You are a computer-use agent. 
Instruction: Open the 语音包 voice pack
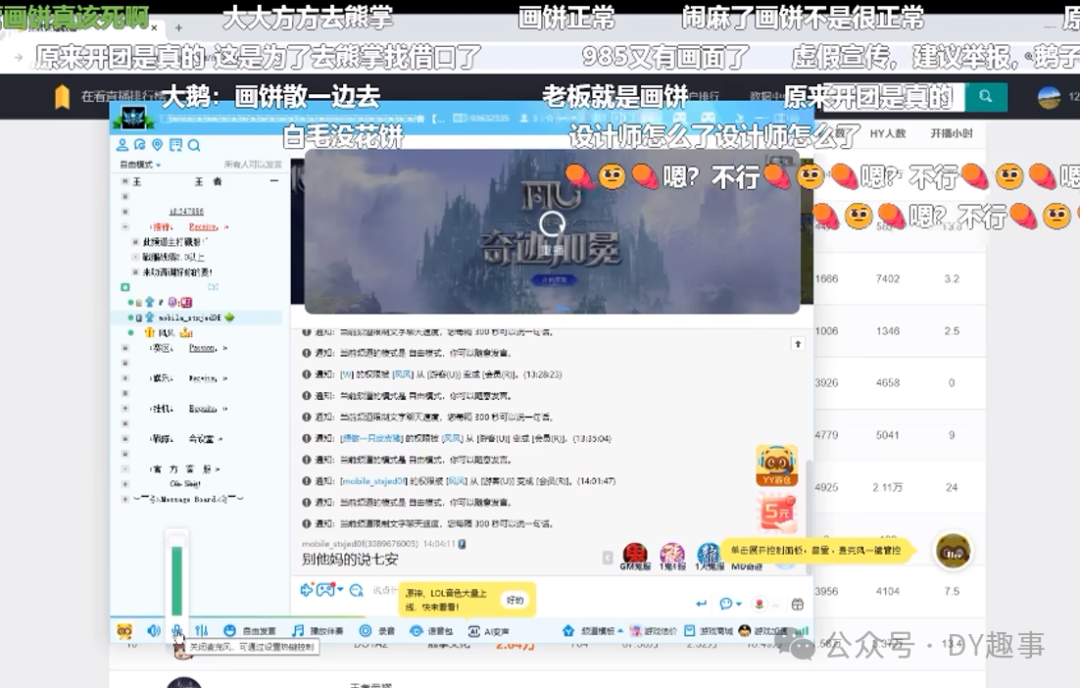tap(430, 631)
